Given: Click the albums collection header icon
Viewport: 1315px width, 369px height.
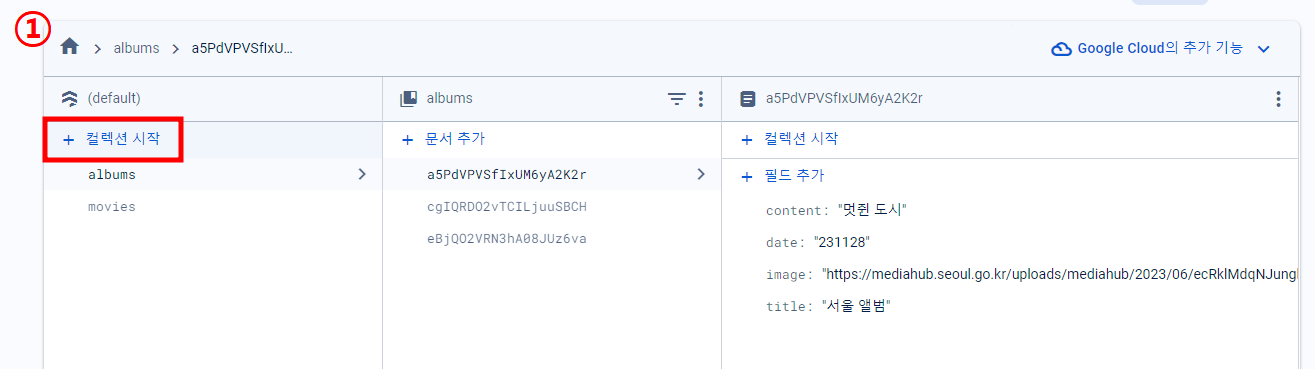Looking at the screenshot, I should [x=408, y=98].
